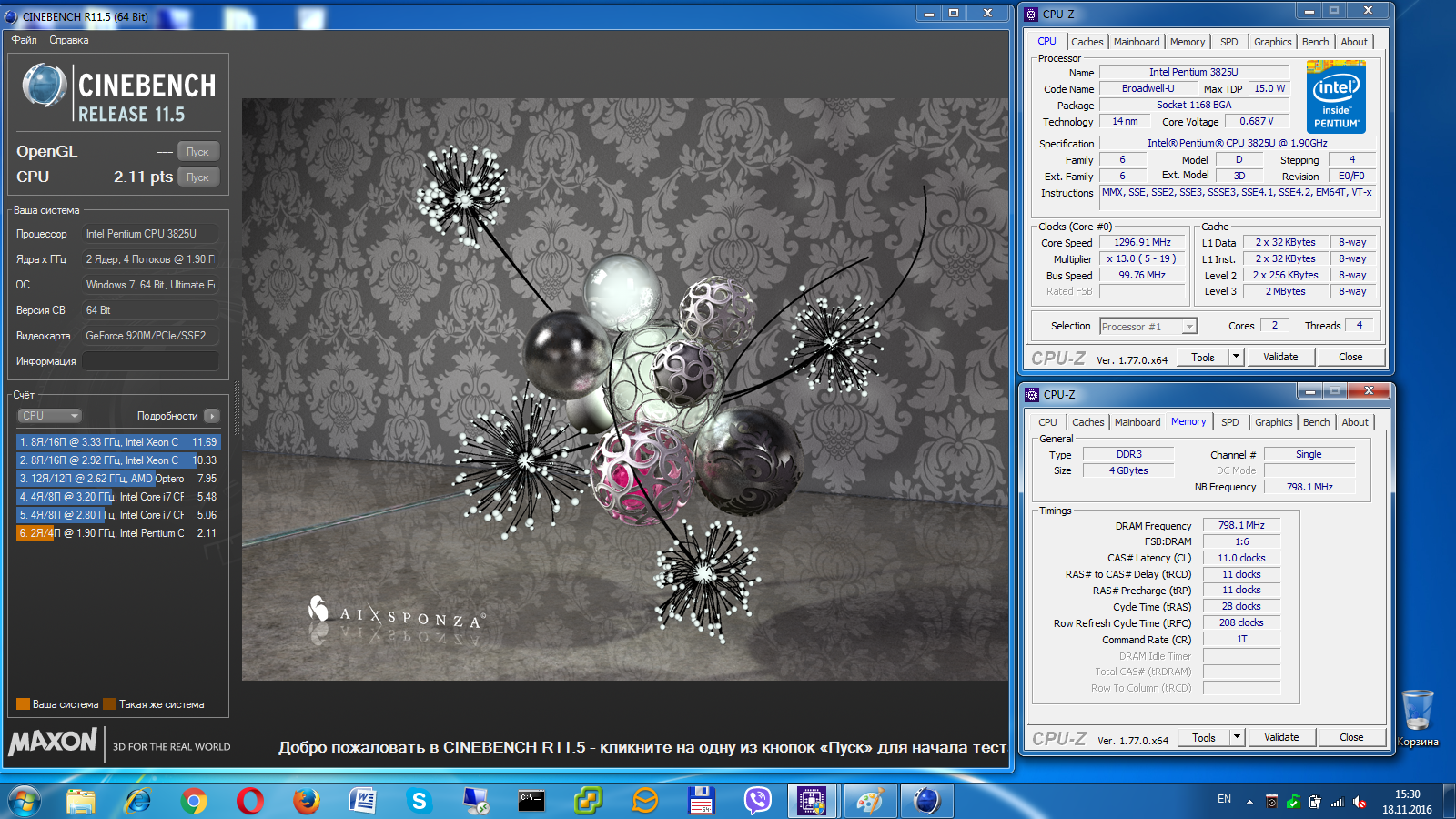Open the Processor #1 selection dropdown
The width and height of the screenshot is (1456, 819).
(1148, 327)
